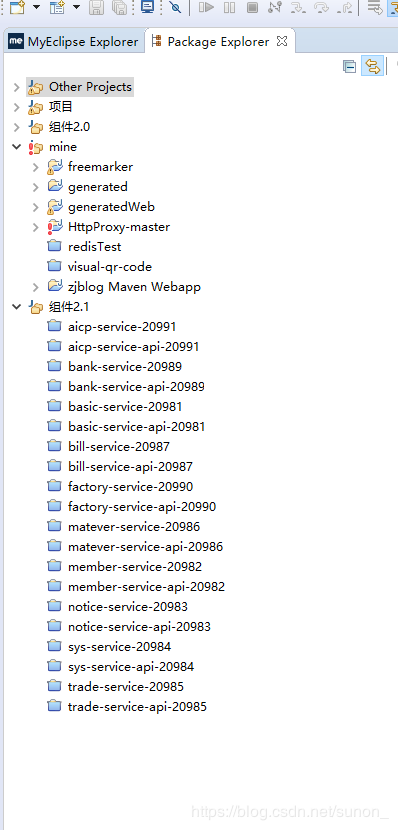Click trade-service-20985
The height and width of the screenshot is (830, 398).
coord(126,687)
